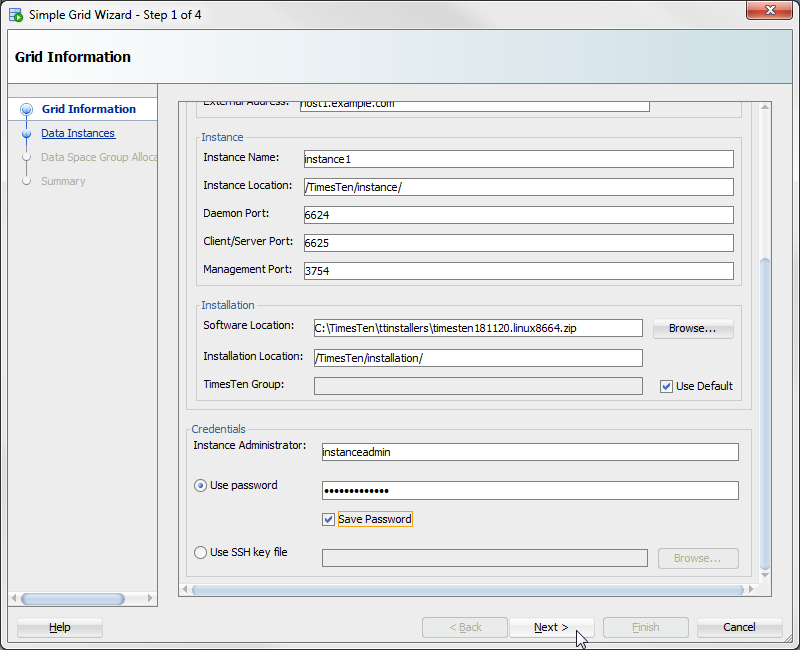Click the step list's scroll left arrow
This screenshot has width=800, height=650.
(x=14, y=598)
